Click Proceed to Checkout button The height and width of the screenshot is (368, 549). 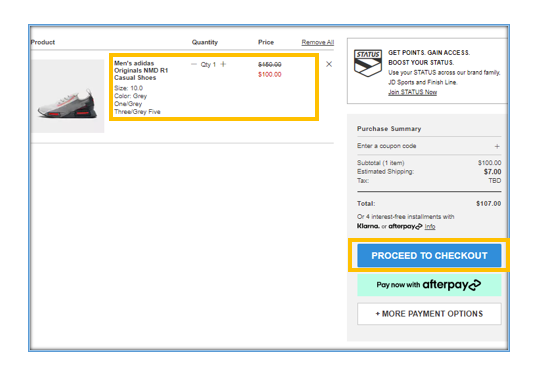pyautogui.click(x=429, y=256)
